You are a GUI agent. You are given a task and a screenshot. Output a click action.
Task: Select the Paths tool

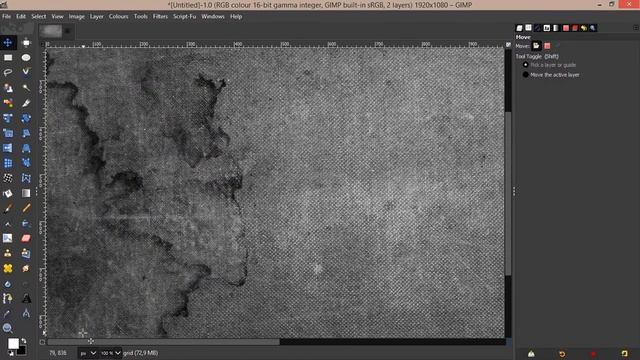point(8,298)
